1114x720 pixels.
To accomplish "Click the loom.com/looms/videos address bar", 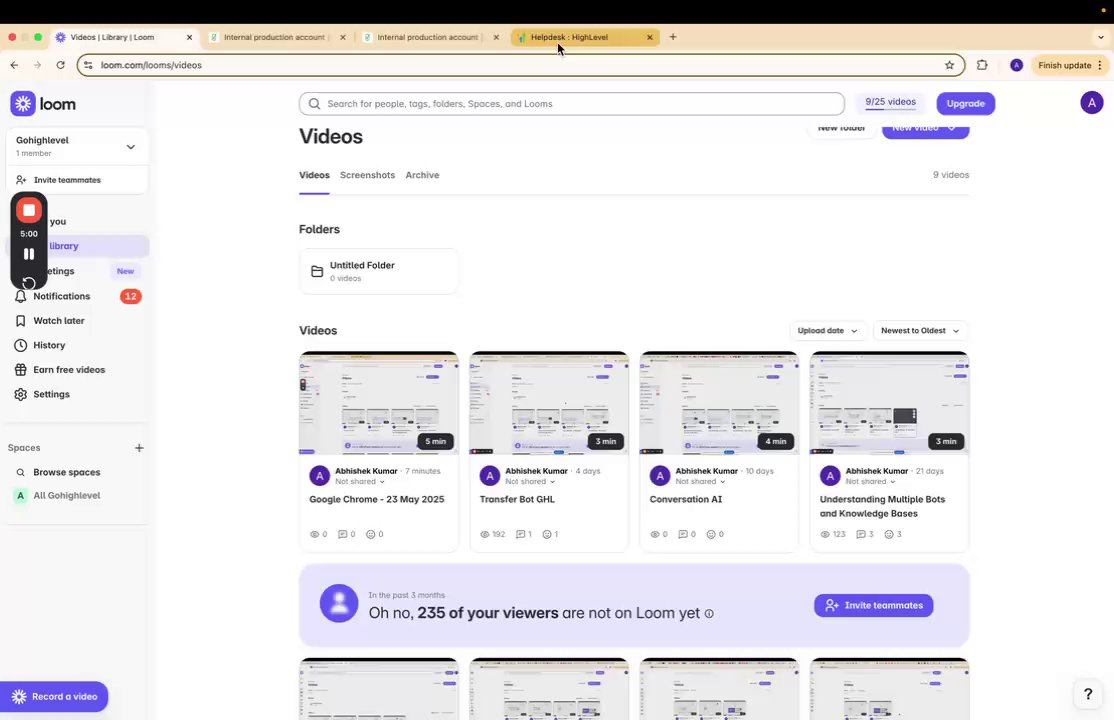I will tap(519, 65).
